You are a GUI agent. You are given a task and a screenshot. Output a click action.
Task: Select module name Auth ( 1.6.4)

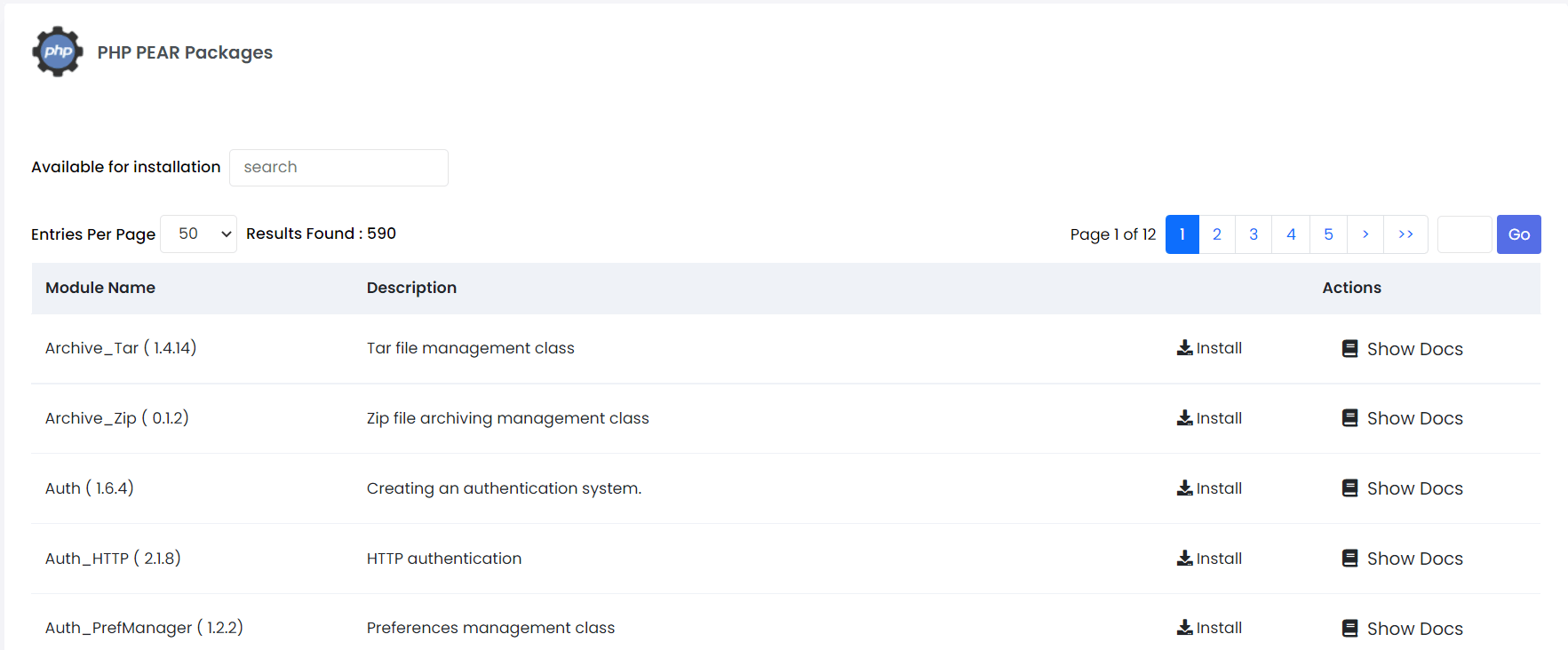pyautogui.click(x=90, y=488)
